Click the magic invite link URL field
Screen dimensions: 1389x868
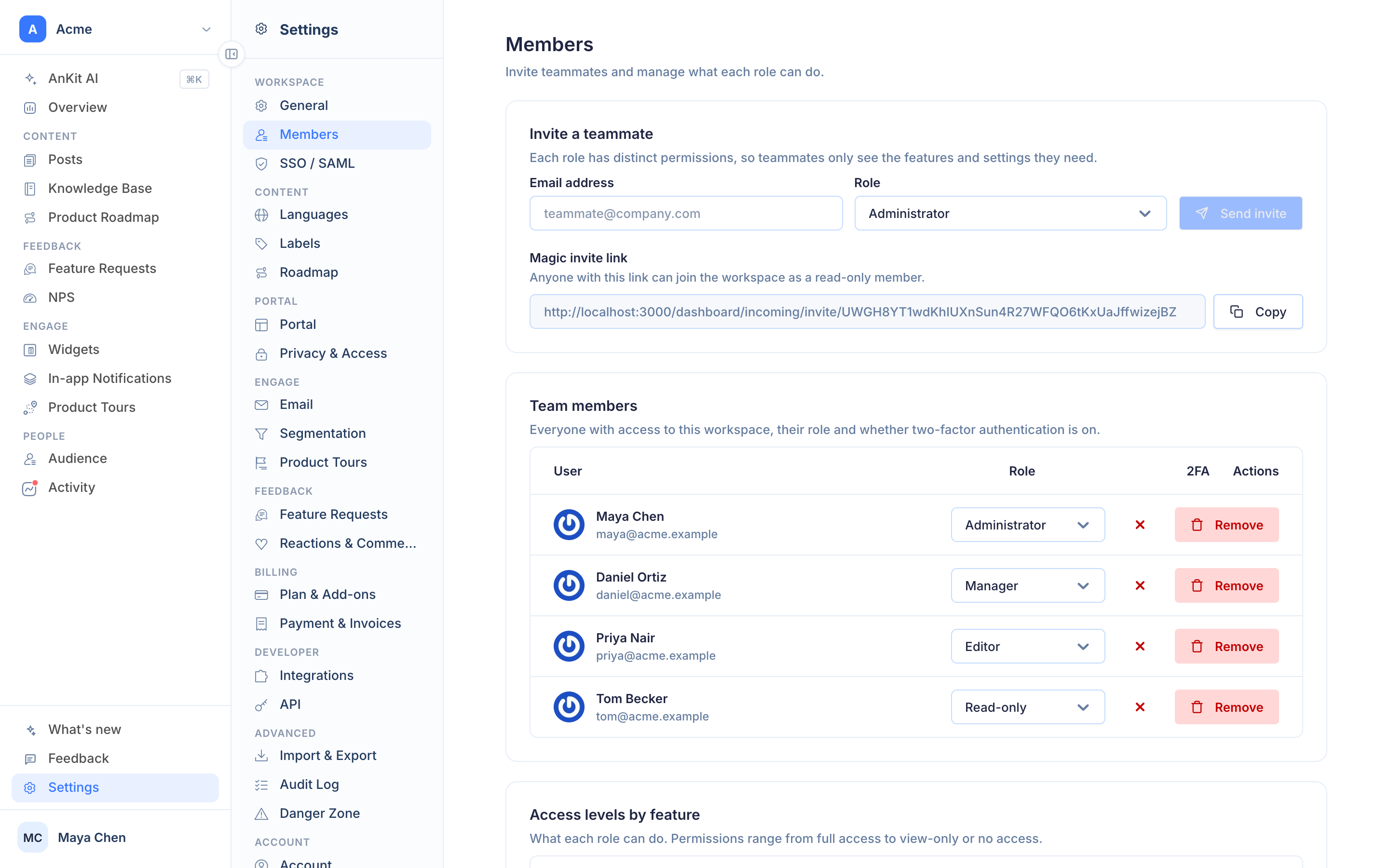pyautogui.click(x=867, y=312)
